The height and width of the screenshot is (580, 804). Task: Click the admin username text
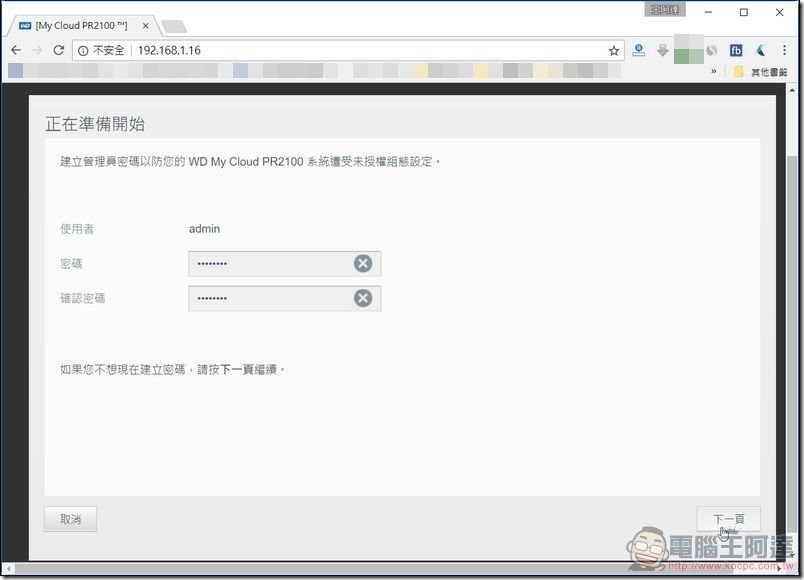point(204,229)
